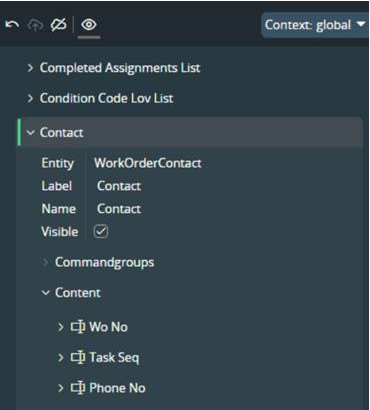370x410 pixels.
Task: Expand Completed Assignments List
Action: [x=30, y=68]
